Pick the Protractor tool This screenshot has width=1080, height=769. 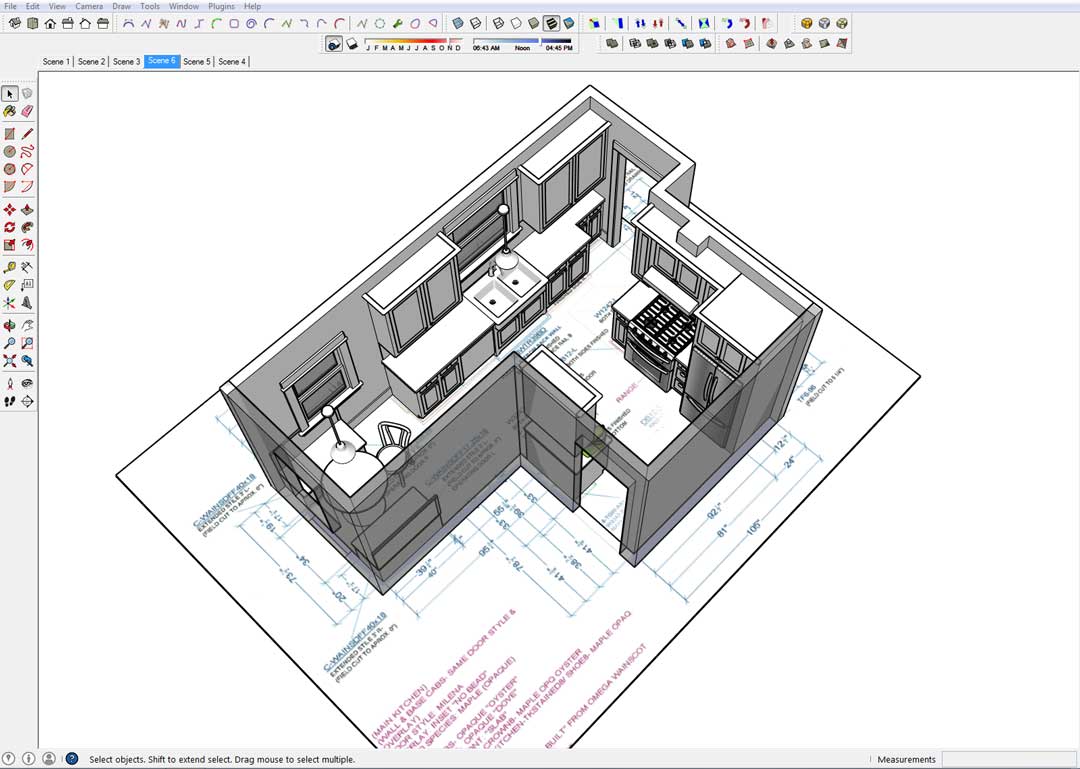pyautogui.click(x=10, y=285)
